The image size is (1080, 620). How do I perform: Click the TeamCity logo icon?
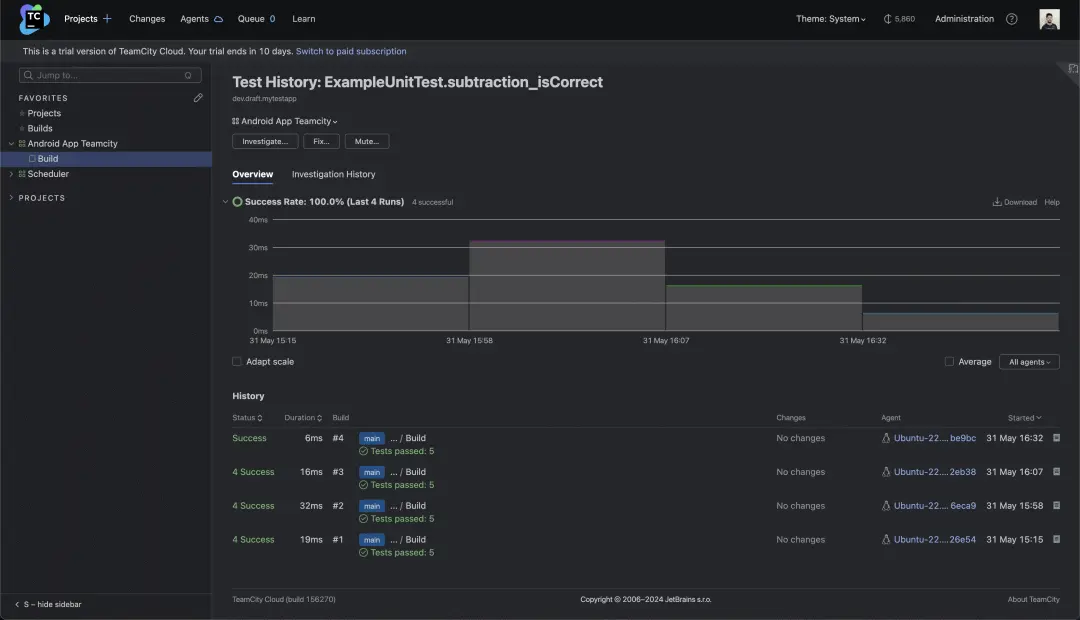[x=34, y=19]
